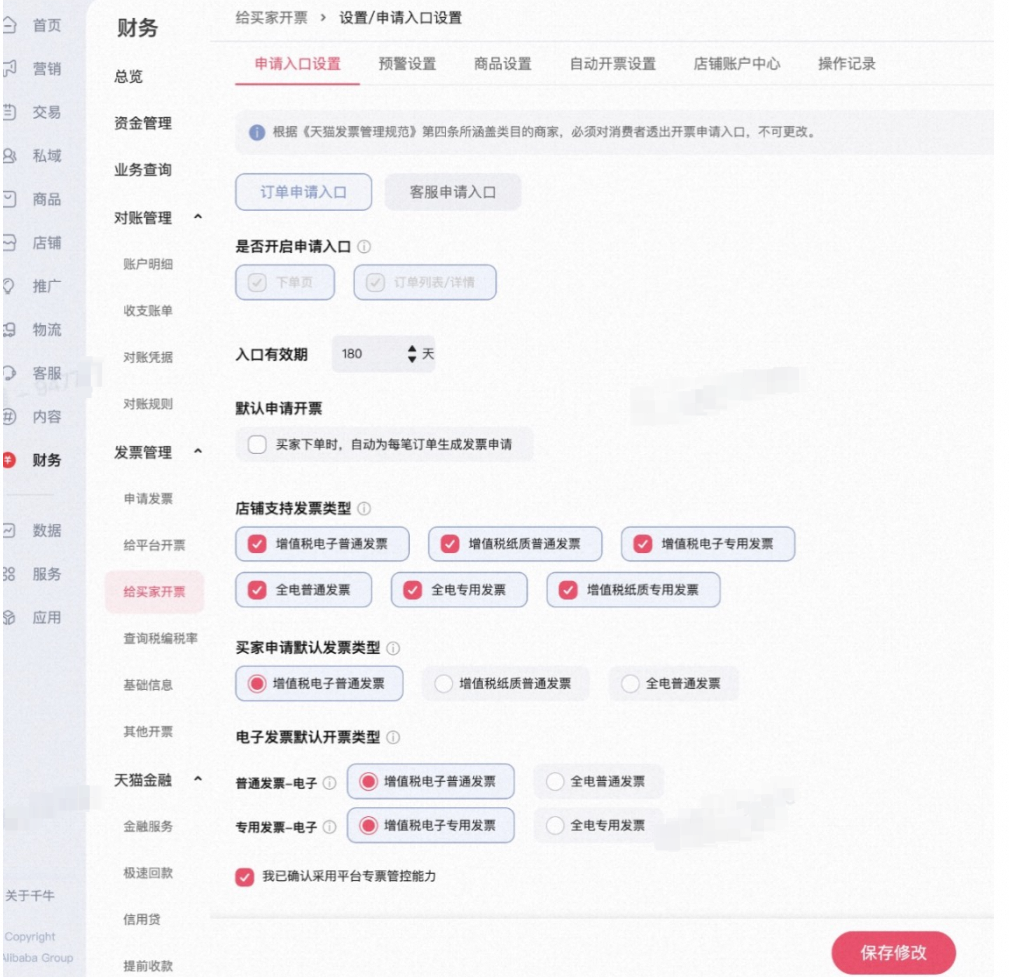Open 总览 in finance menu
Viewport: 1009px width, 977px height.
[128, 77]
